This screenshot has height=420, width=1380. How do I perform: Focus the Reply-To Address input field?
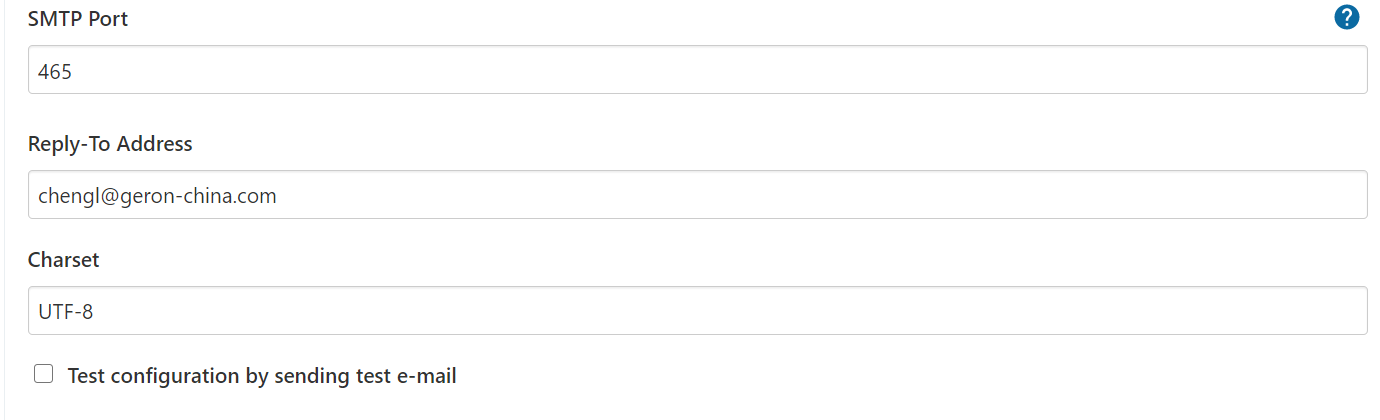(697, 195)
